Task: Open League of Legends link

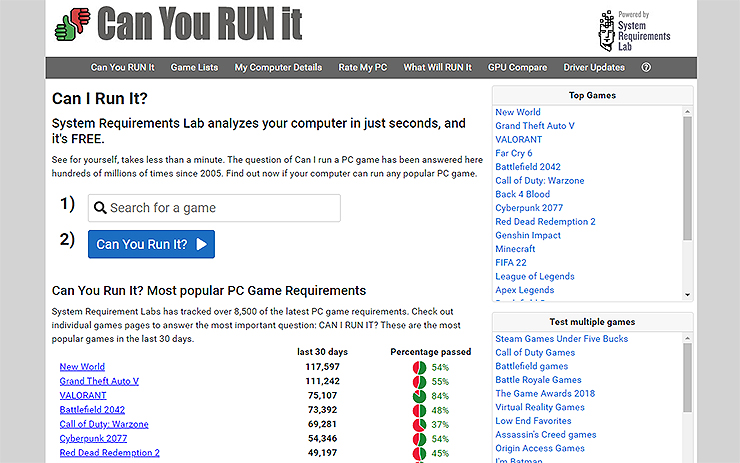Action: [535, 277]
